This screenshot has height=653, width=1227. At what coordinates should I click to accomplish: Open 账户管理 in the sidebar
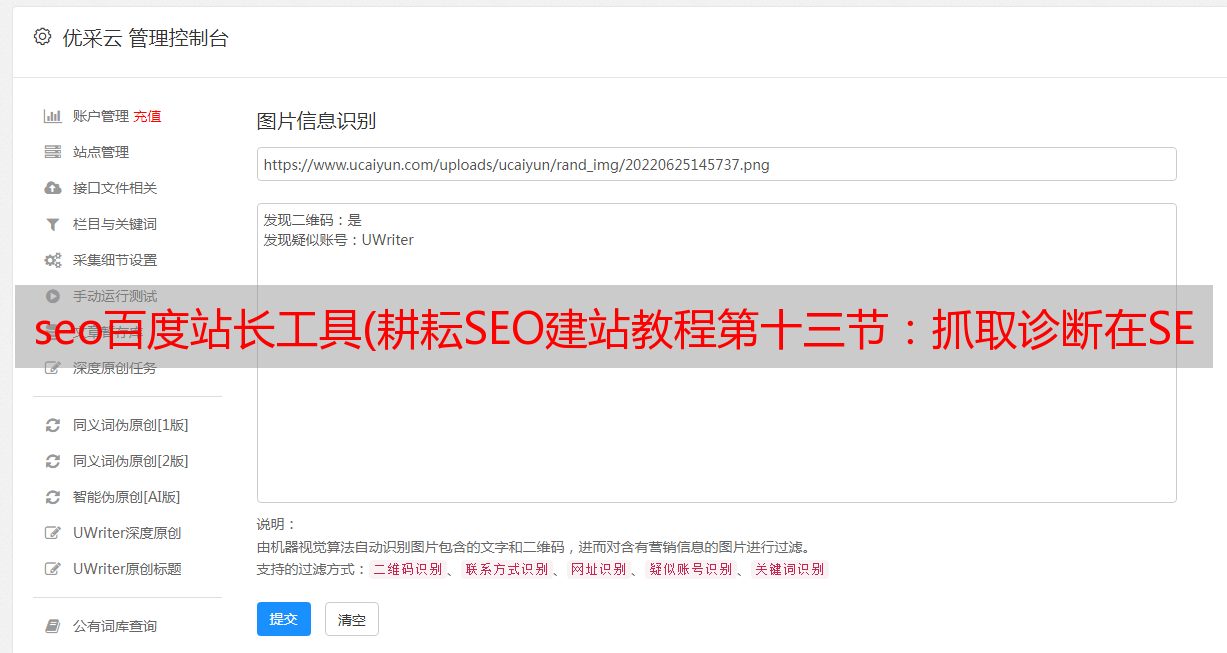pyautogui.click(x=101, y=116)
